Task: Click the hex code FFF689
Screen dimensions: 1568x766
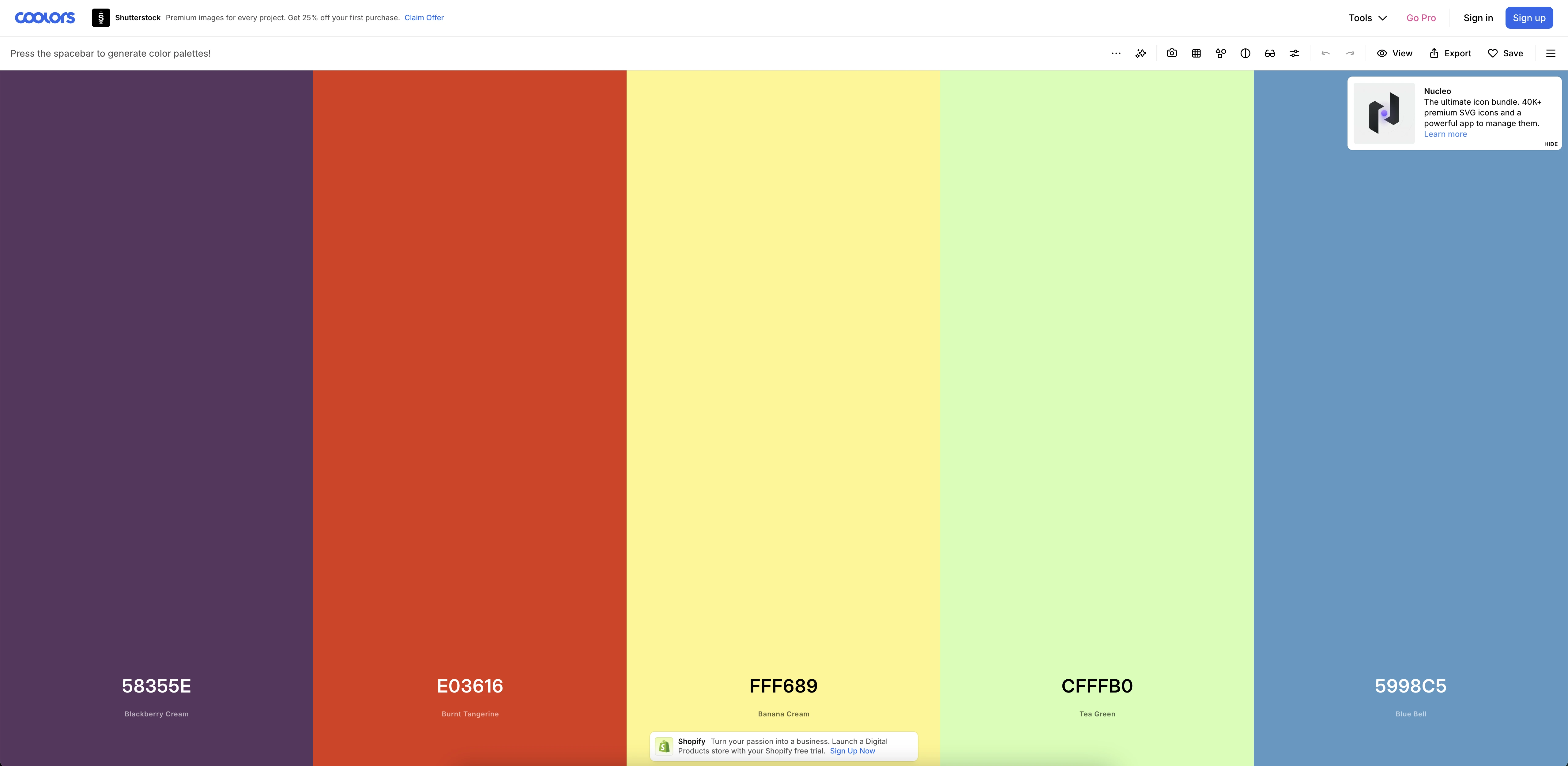Action: pos(783,686)
